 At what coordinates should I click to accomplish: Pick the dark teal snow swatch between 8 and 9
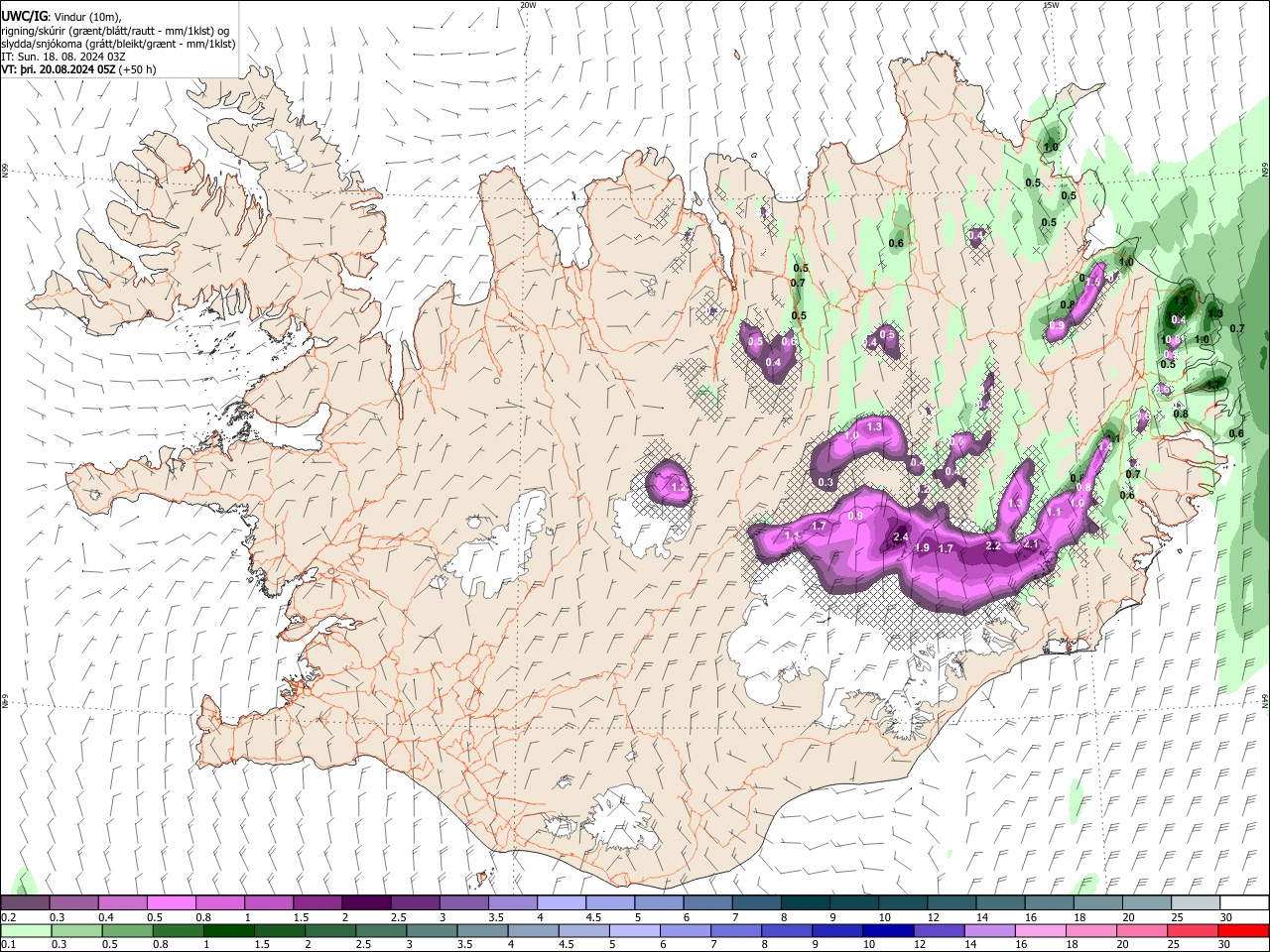pyautogui.click(x=806, y=903)
